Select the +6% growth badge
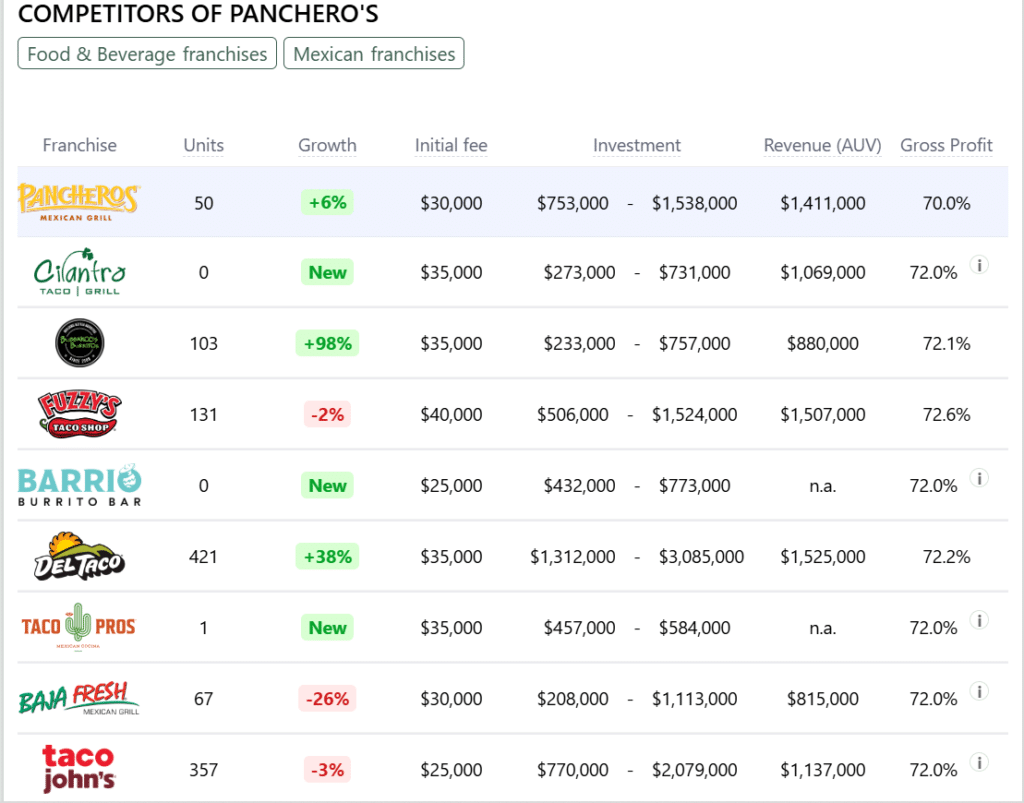The height and width of the screenshot is (803, 1024). pyautogui.click(x=327, y=202)
